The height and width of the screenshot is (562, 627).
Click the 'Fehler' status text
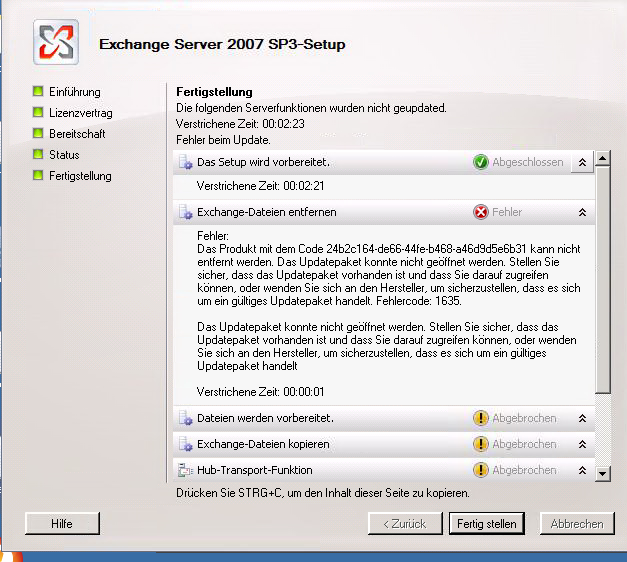507,212
